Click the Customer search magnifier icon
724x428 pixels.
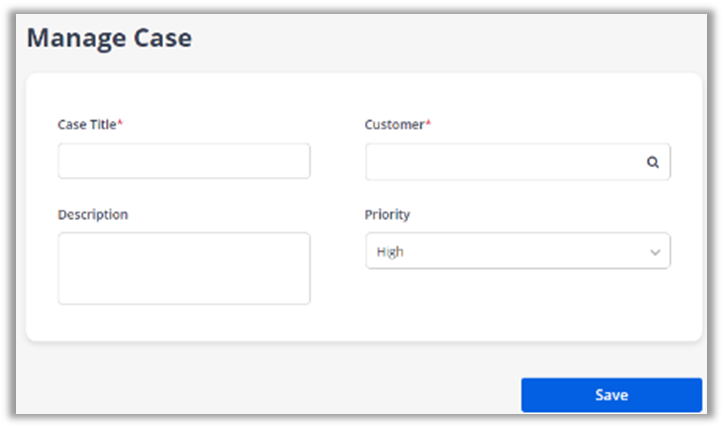pyautogui.click(x=653, y=162)
